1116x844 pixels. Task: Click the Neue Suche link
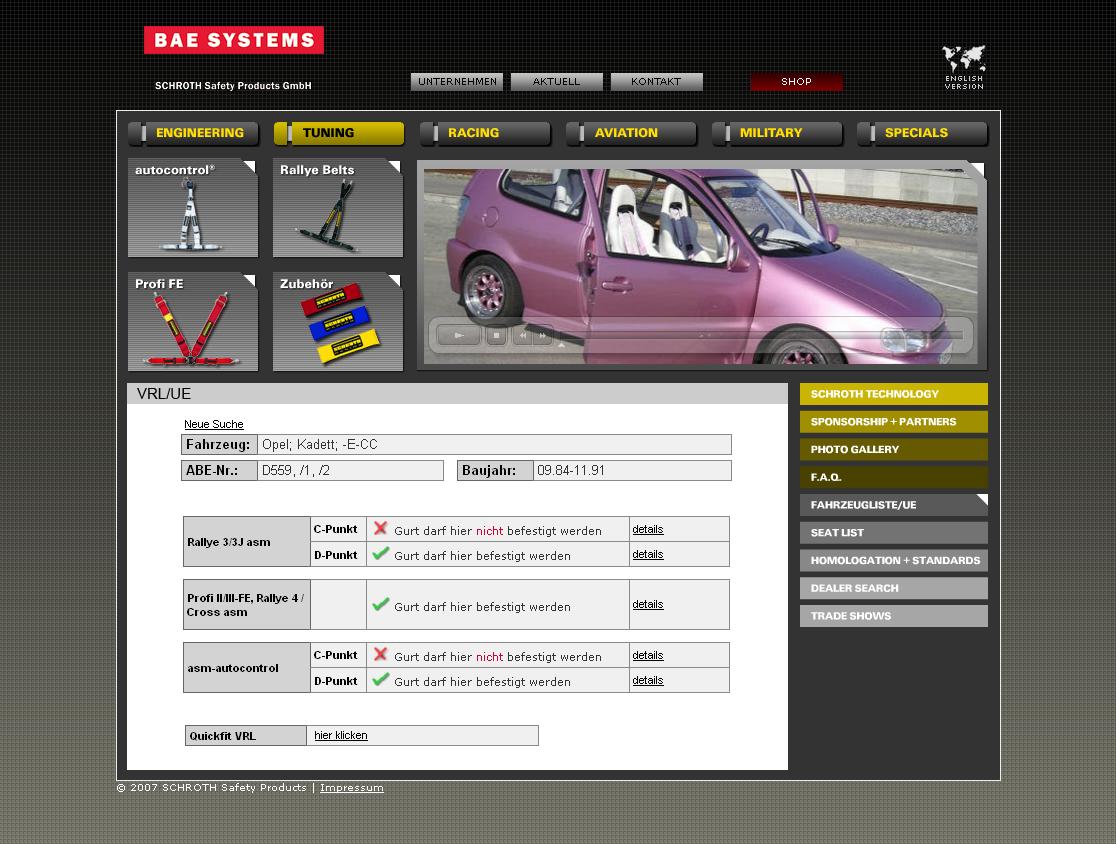[x=214, y=424]
